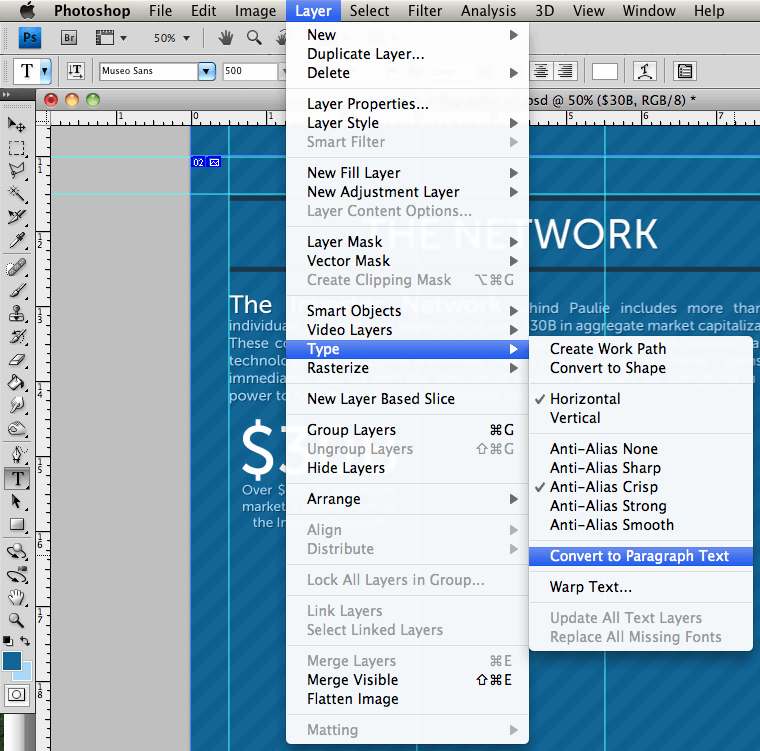Open the Filter menu
Image resolution: width=760 pixels, height=751 pixels.
pos(425,11)
